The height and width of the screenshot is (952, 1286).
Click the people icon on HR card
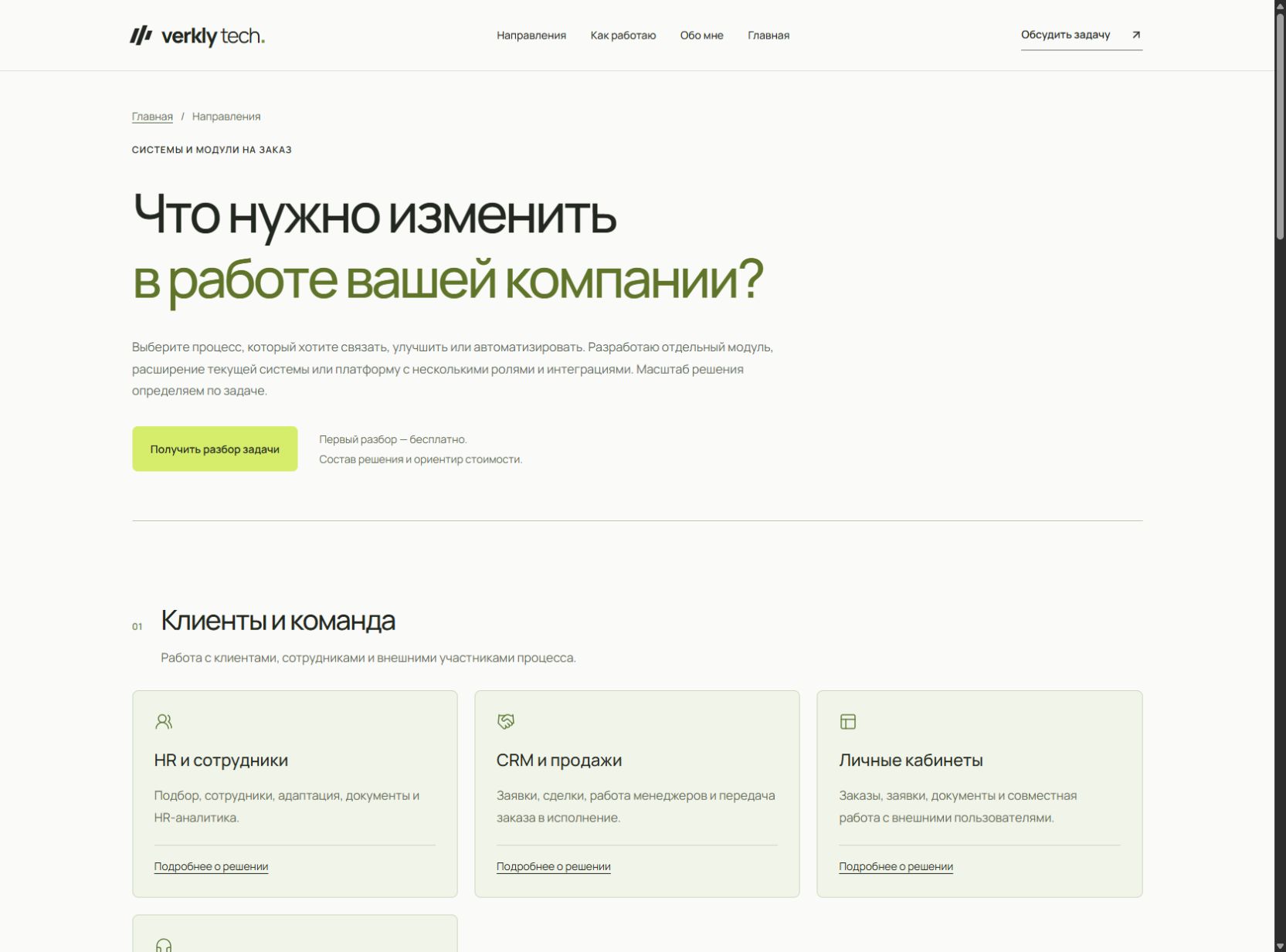click(164, 721)
